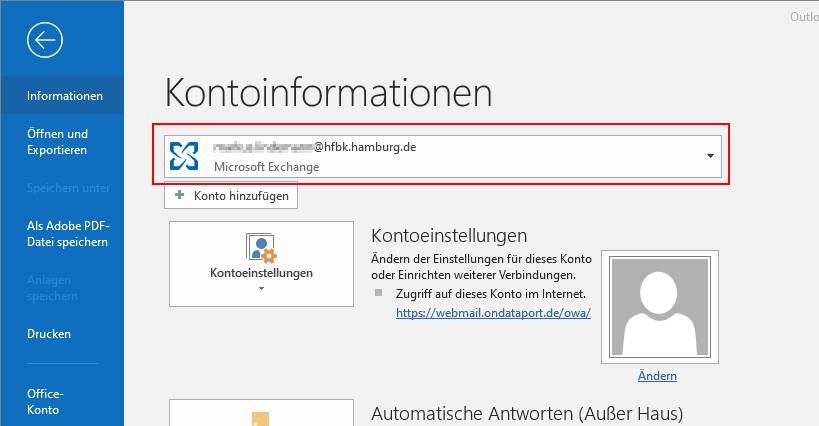This screenshot has height=426, width=819.
Task: Click the green plus icon beside Konto hinzufügen
Action: point(180,195)
